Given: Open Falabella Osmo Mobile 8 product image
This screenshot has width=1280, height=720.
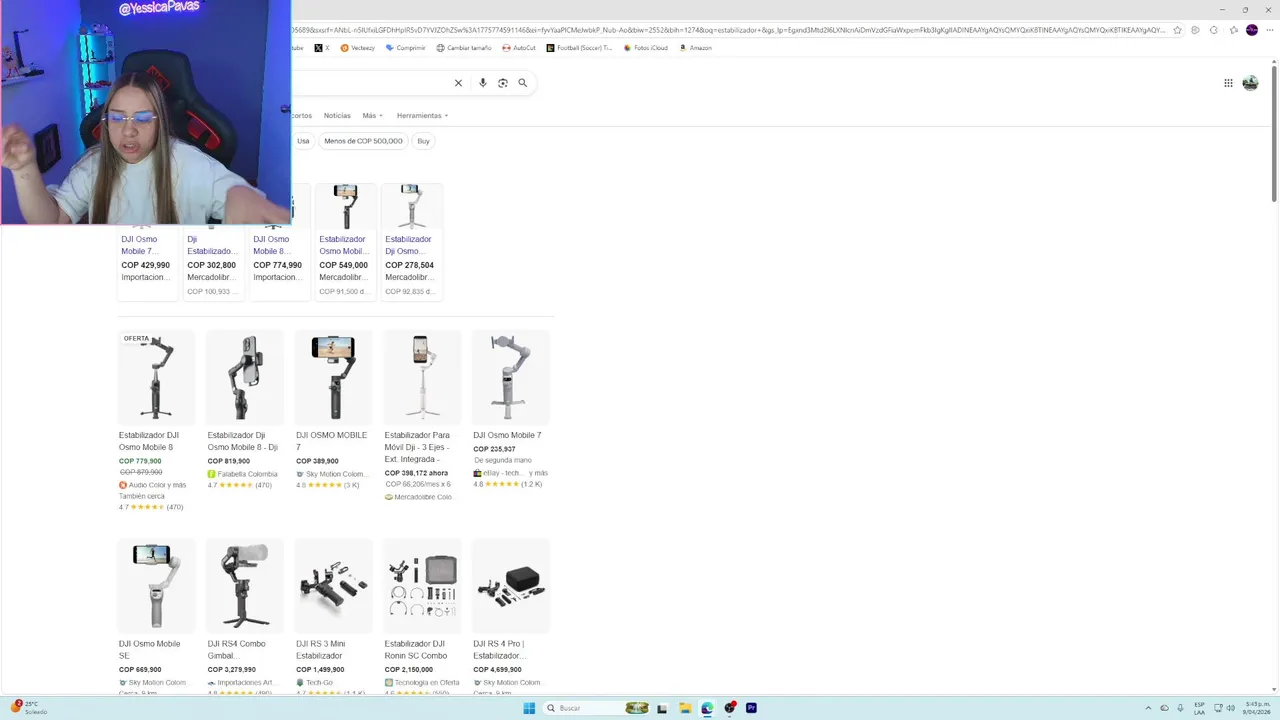Looking at the screenshot, I should [244, 378].
